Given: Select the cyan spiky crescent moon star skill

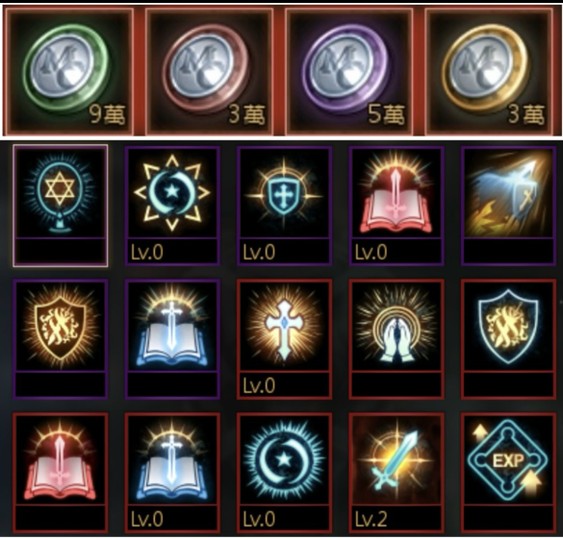Looking at the screenshot, I should point(284,472).
